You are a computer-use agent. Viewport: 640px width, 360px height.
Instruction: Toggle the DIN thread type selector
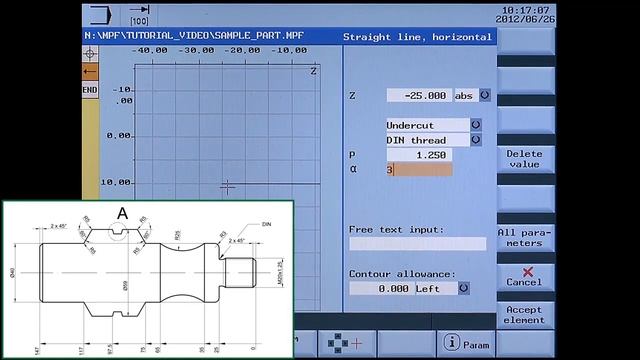pyautogui.click(x=476, y=140)
